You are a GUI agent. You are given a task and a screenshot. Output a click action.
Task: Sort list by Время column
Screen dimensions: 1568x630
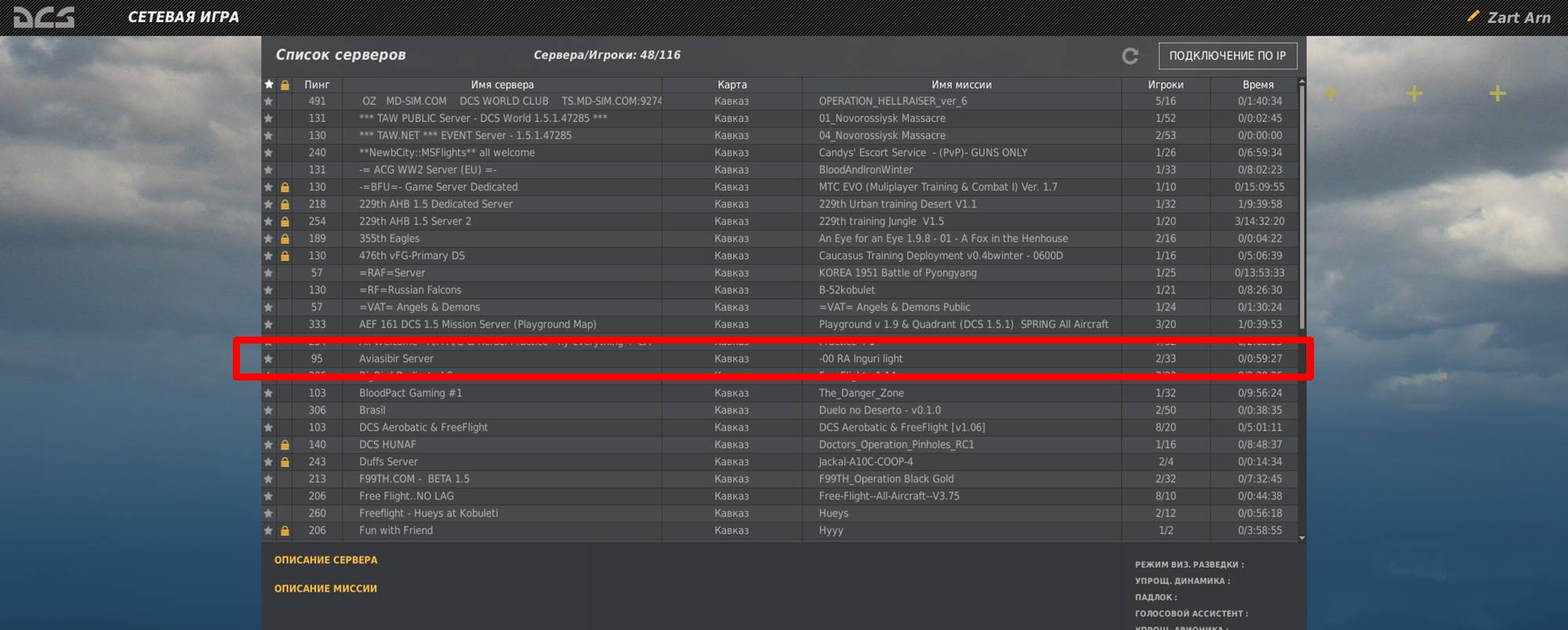(x=1258, y=85)
